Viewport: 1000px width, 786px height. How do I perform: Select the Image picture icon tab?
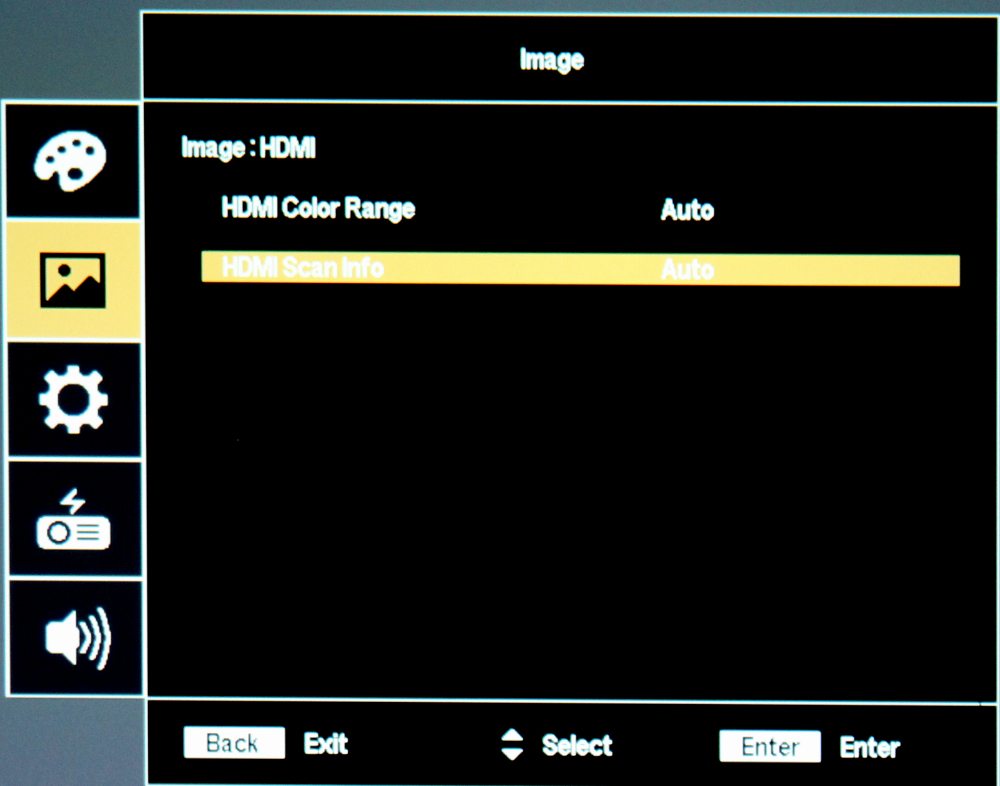[x=73, y=279]
